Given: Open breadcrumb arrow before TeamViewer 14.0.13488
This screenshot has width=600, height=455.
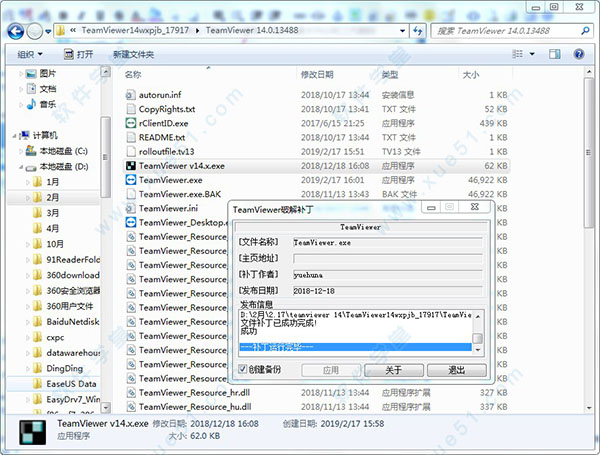Looking at the screenshot, I should tap(197, 31).
